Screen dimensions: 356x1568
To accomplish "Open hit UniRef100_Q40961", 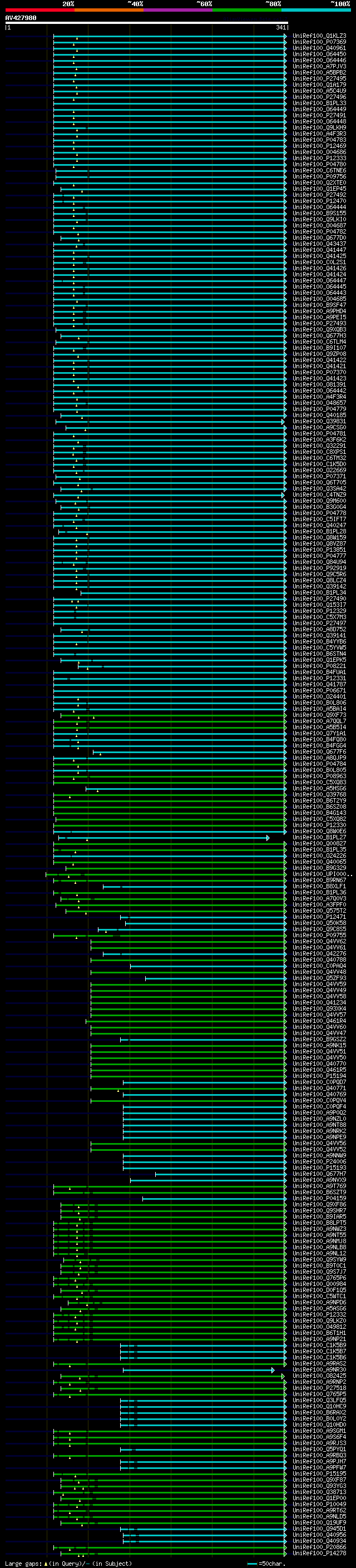I will pos(319,48).
